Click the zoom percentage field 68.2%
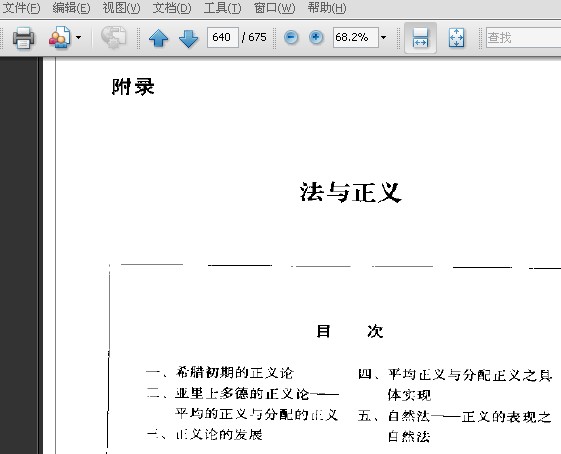Screen dimensions: 561x454 [x=355, y=37]
